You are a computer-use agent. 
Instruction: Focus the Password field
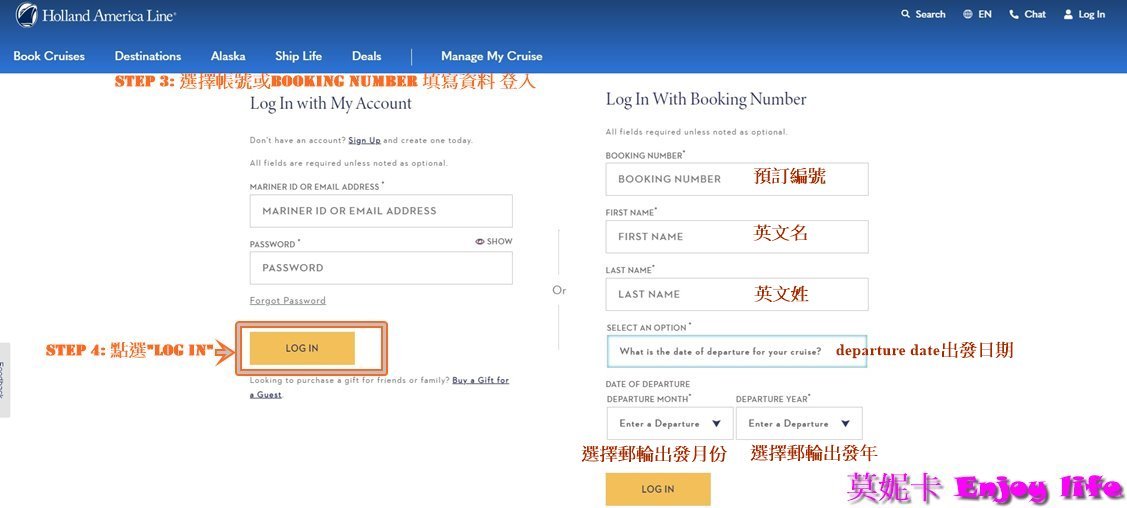tap(381, 268)
